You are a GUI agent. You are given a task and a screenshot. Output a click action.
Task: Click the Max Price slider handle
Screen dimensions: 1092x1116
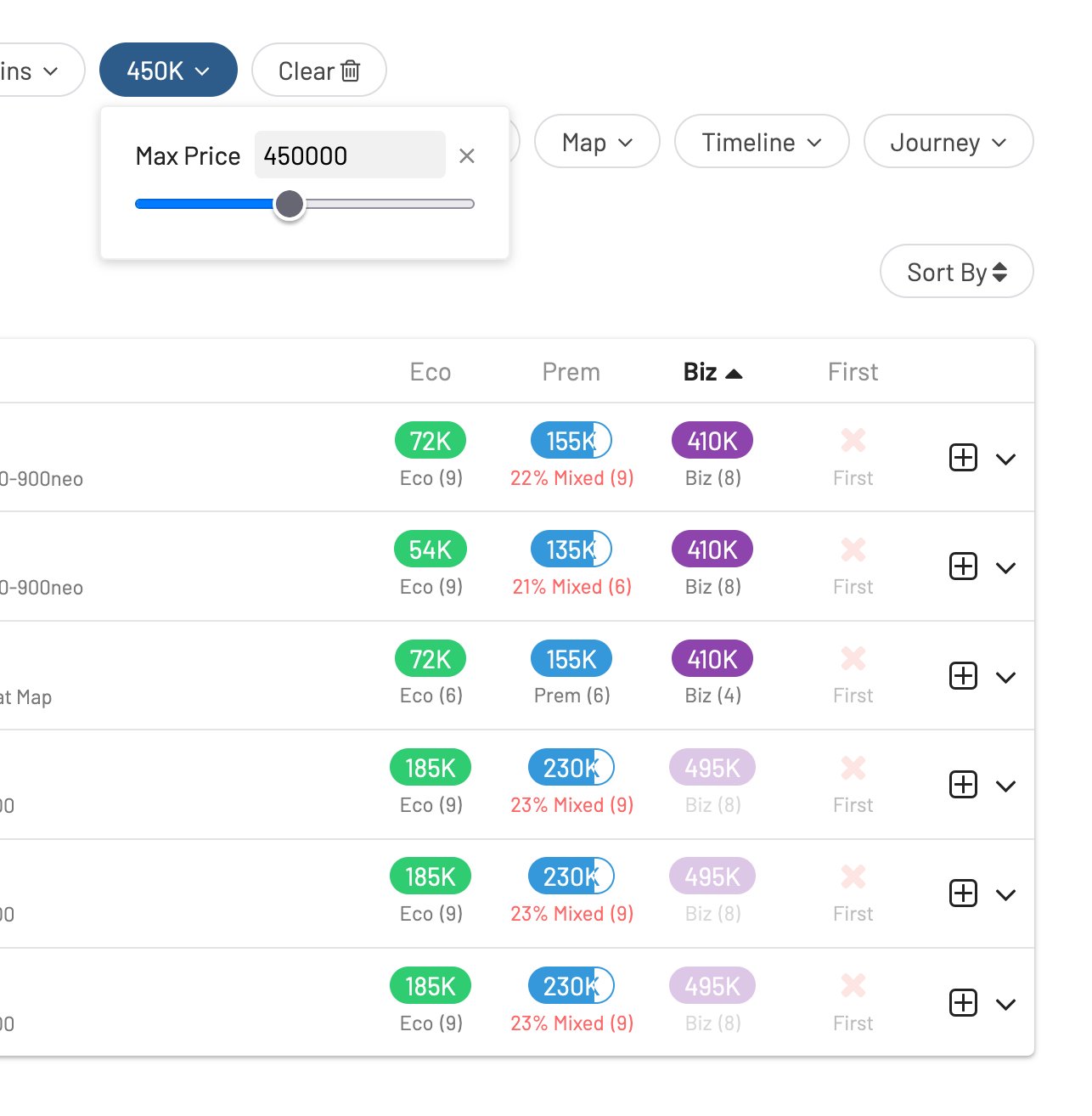pos(290,204)
